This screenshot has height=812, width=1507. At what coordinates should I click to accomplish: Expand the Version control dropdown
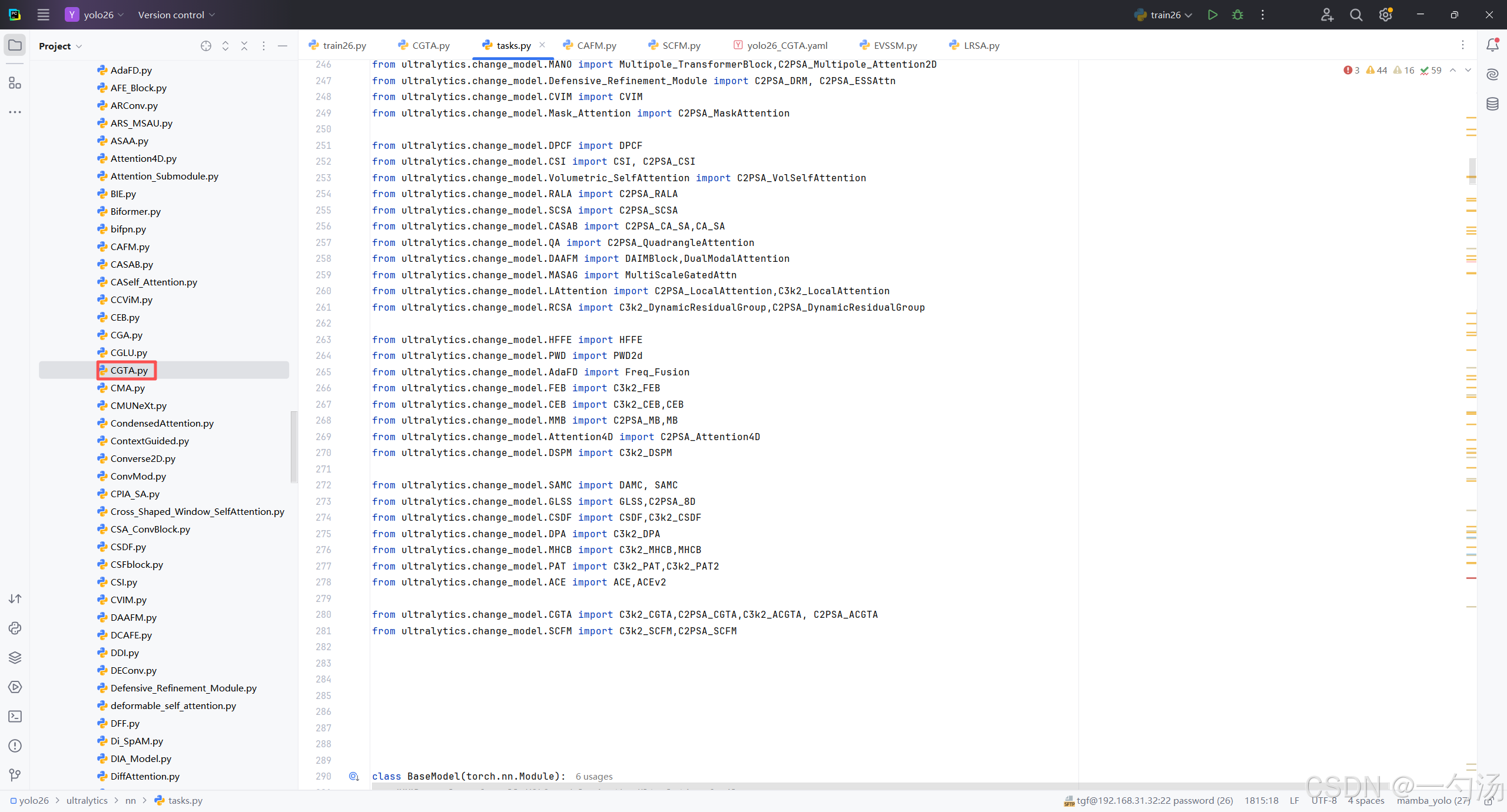point(176,15)
